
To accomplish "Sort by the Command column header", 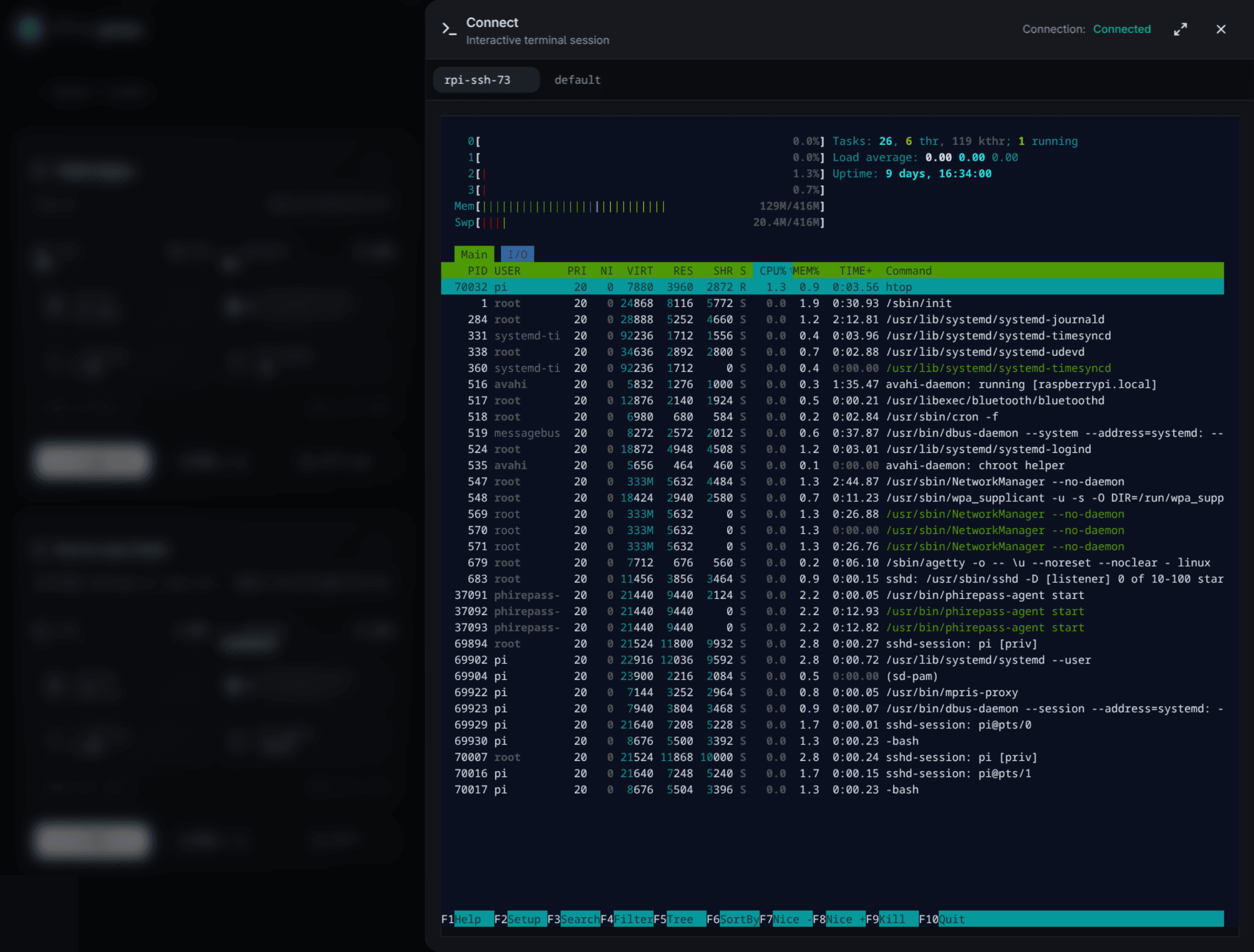I will click(x=908, y=271).
